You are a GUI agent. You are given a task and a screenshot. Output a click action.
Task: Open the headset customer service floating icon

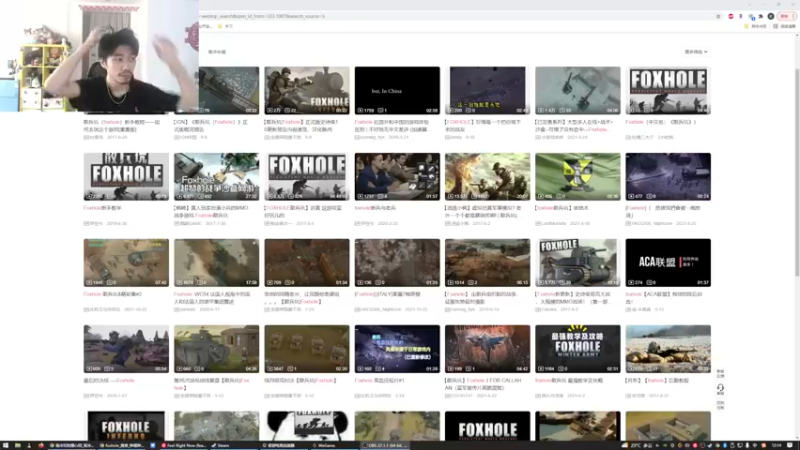(x=720, y=389)
